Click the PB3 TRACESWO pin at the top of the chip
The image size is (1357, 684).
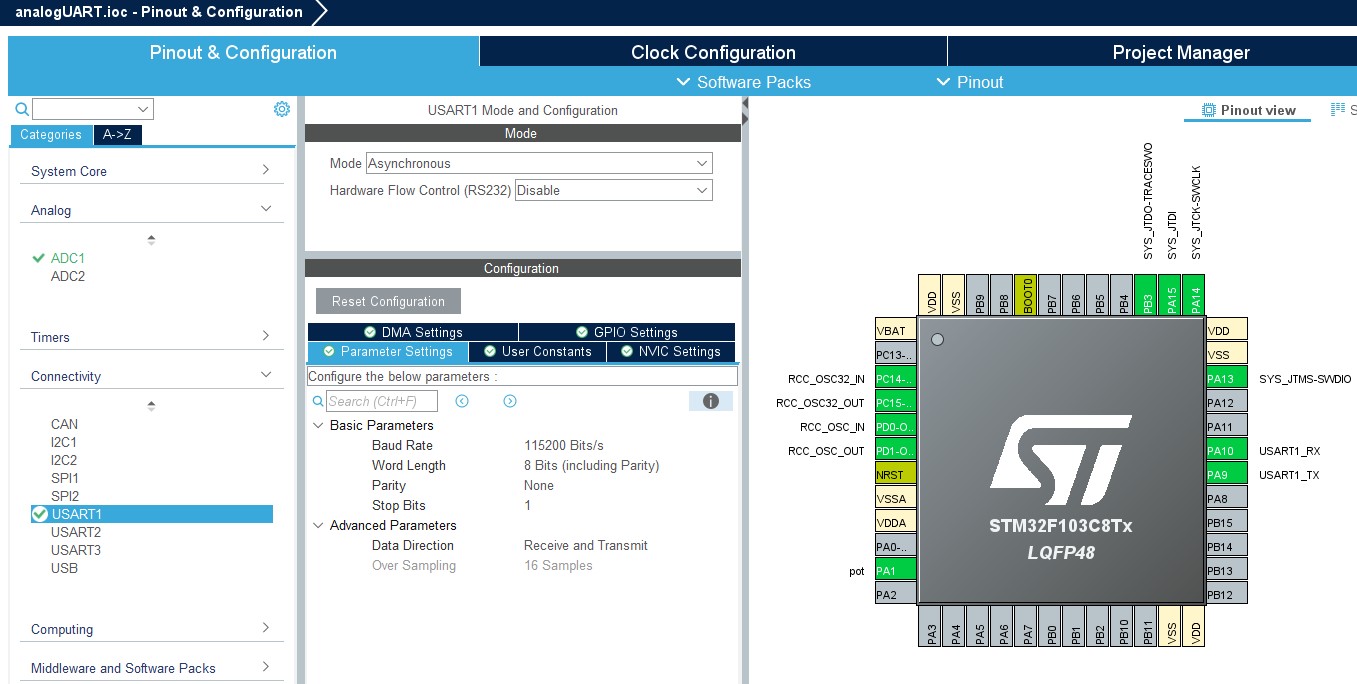pos(1148,296)
